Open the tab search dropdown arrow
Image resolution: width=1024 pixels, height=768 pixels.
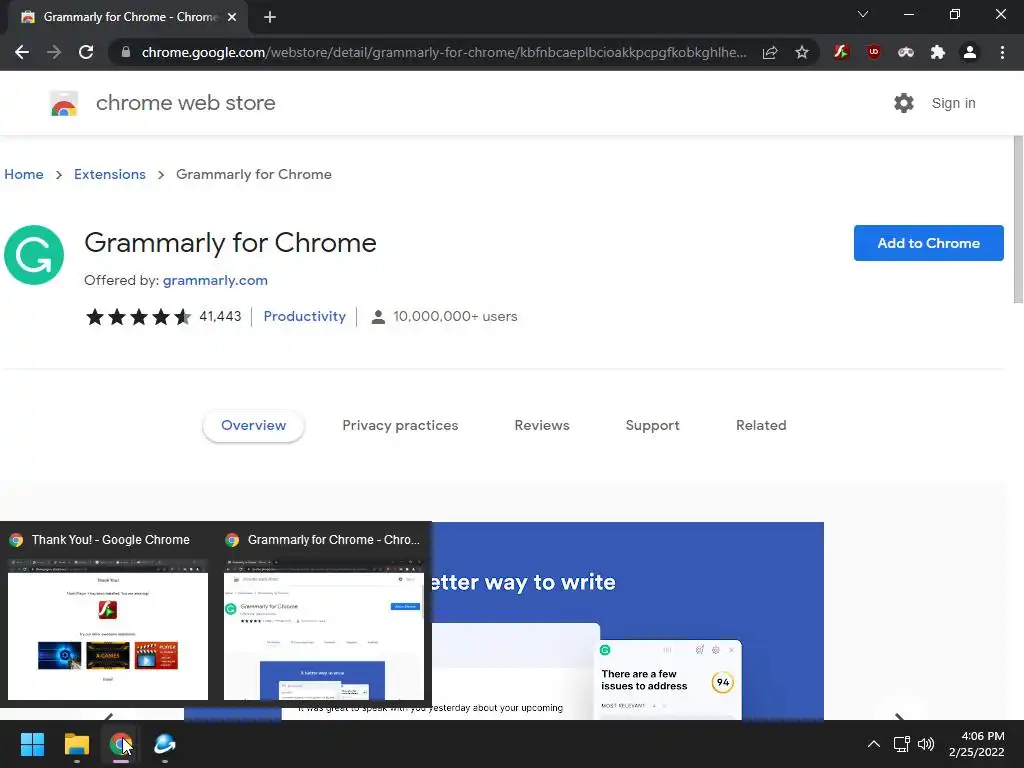point(863,14)
